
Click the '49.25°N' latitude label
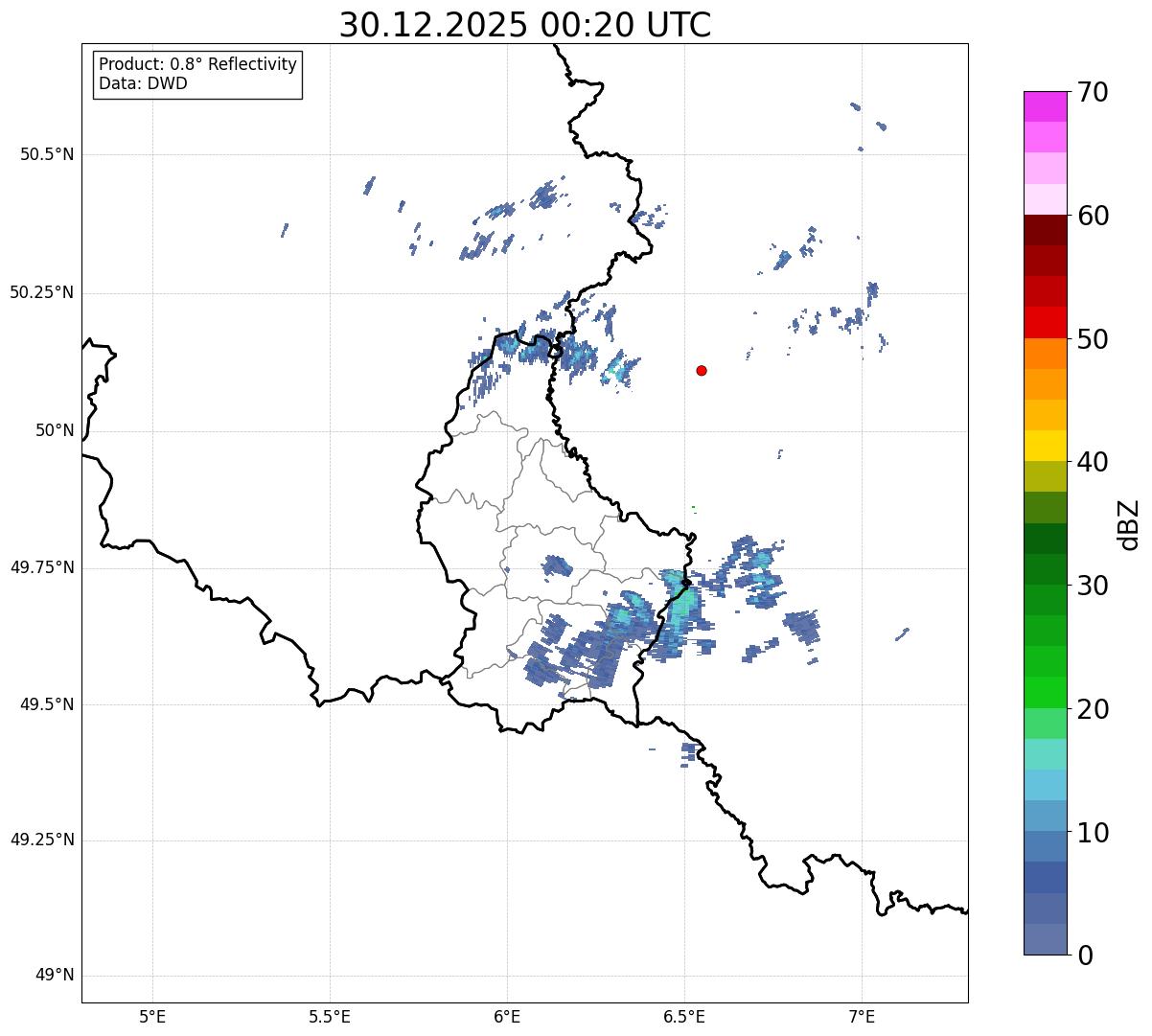(x=42, y=840)
